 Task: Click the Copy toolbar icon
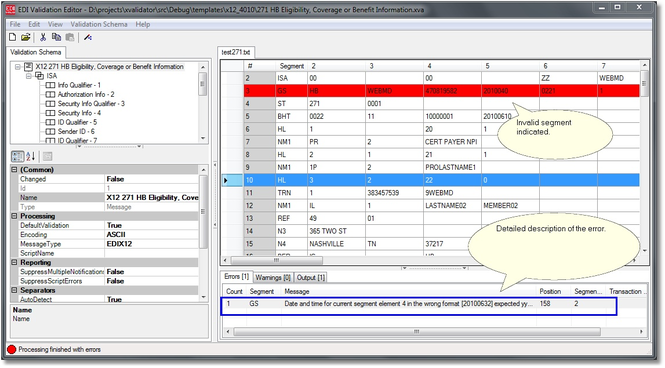click(56, 37)
